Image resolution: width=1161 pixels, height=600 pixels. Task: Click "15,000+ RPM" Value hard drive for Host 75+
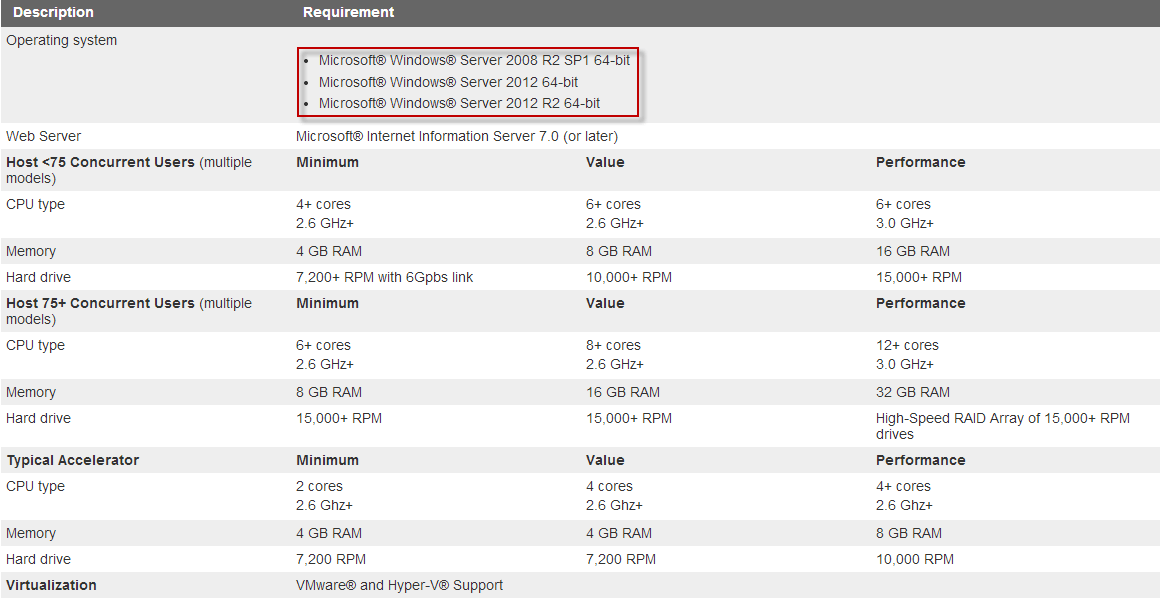tap(629, 419)
